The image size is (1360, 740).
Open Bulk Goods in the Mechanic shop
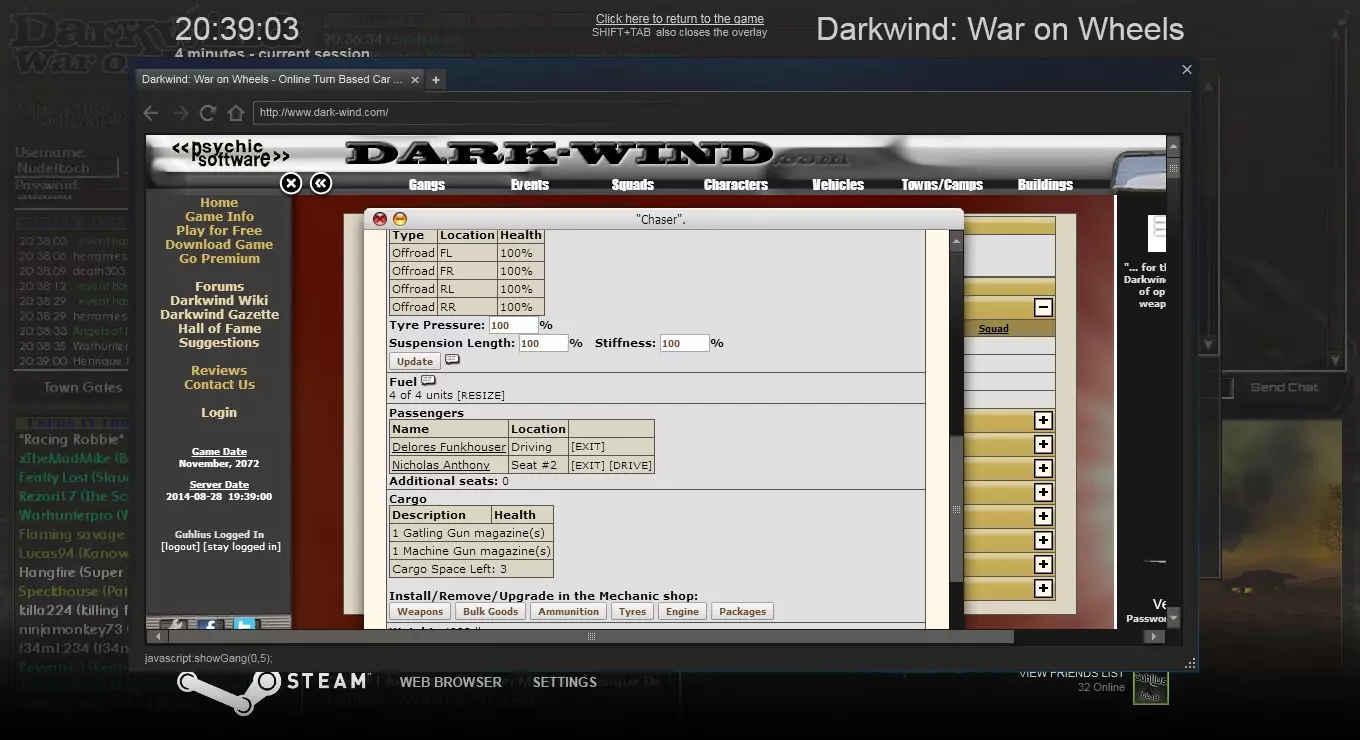coord(490,612)
